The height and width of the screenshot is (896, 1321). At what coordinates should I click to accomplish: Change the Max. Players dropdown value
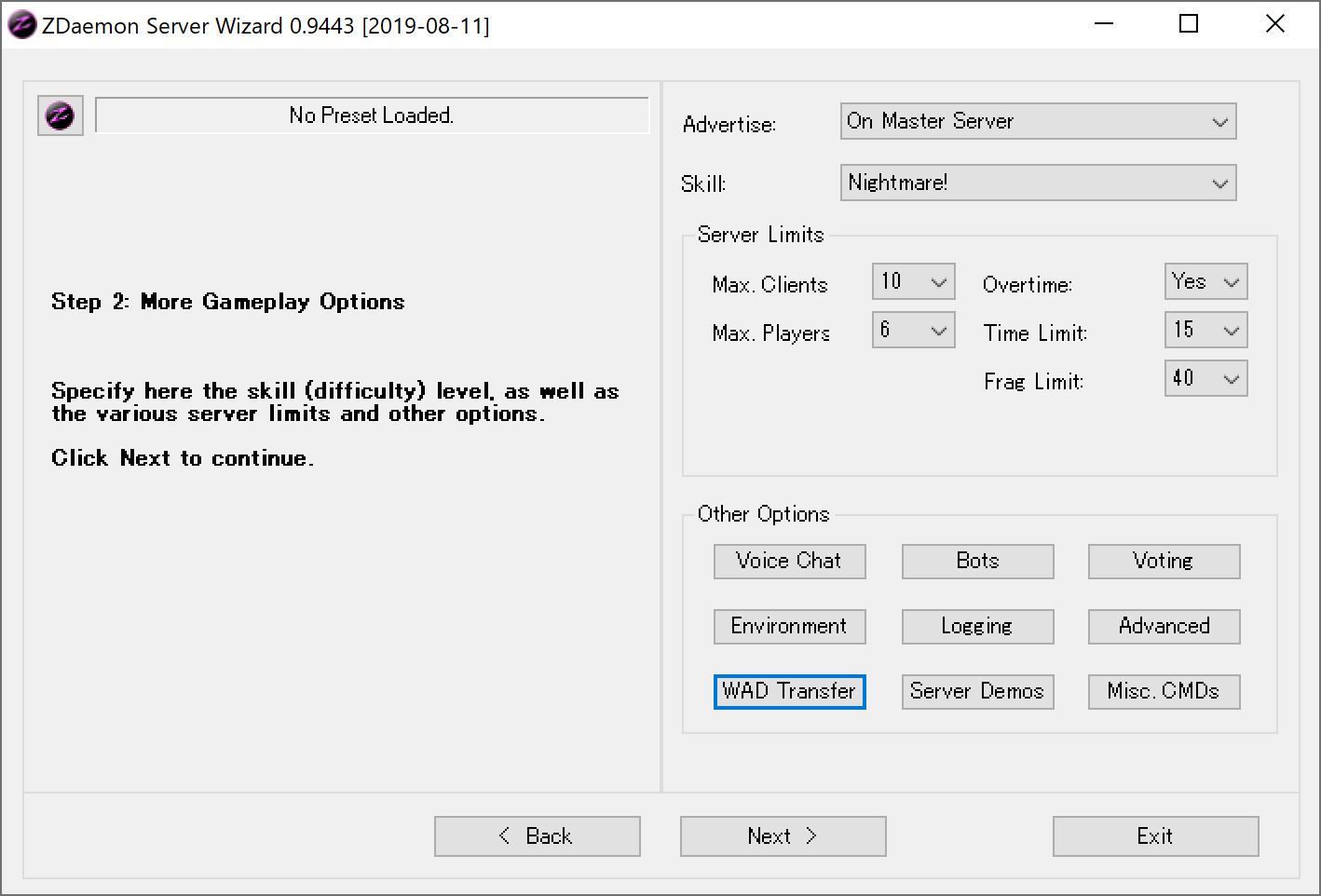[x=913, y=331]
